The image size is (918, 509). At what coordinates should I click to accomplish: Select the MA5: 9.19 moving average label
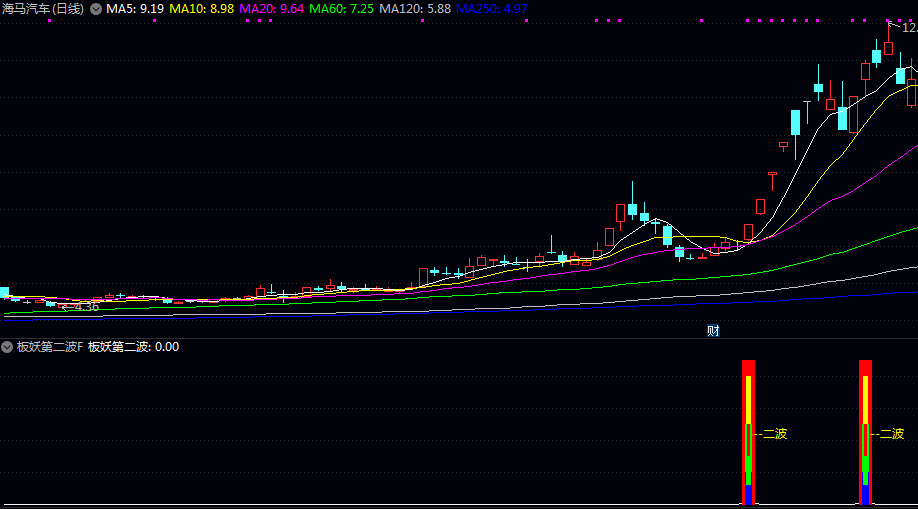(x=135, y=9)
